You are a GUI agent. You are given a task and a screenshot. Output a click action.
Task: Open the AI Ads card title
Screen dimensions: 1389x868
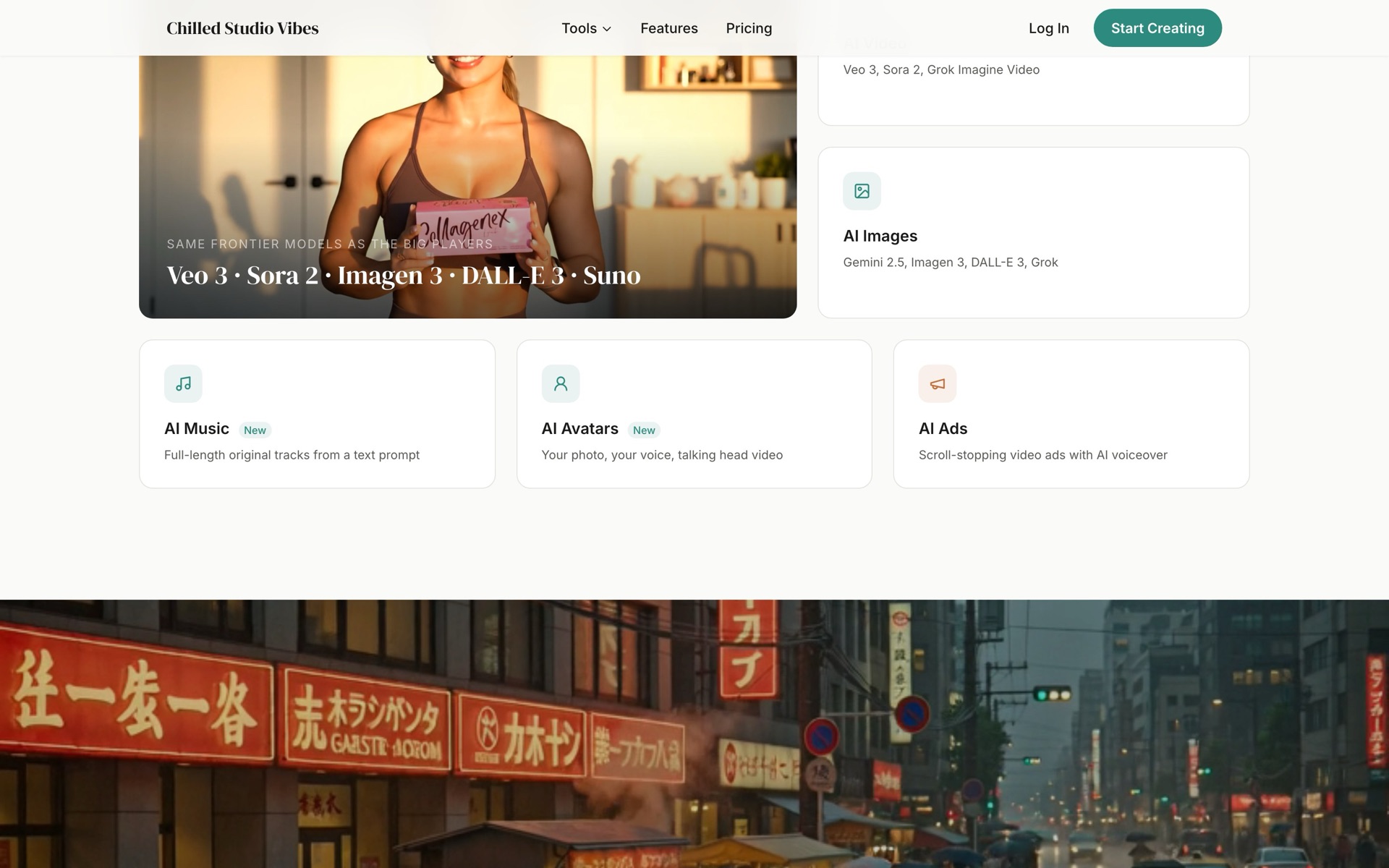(x=943, y=428)
